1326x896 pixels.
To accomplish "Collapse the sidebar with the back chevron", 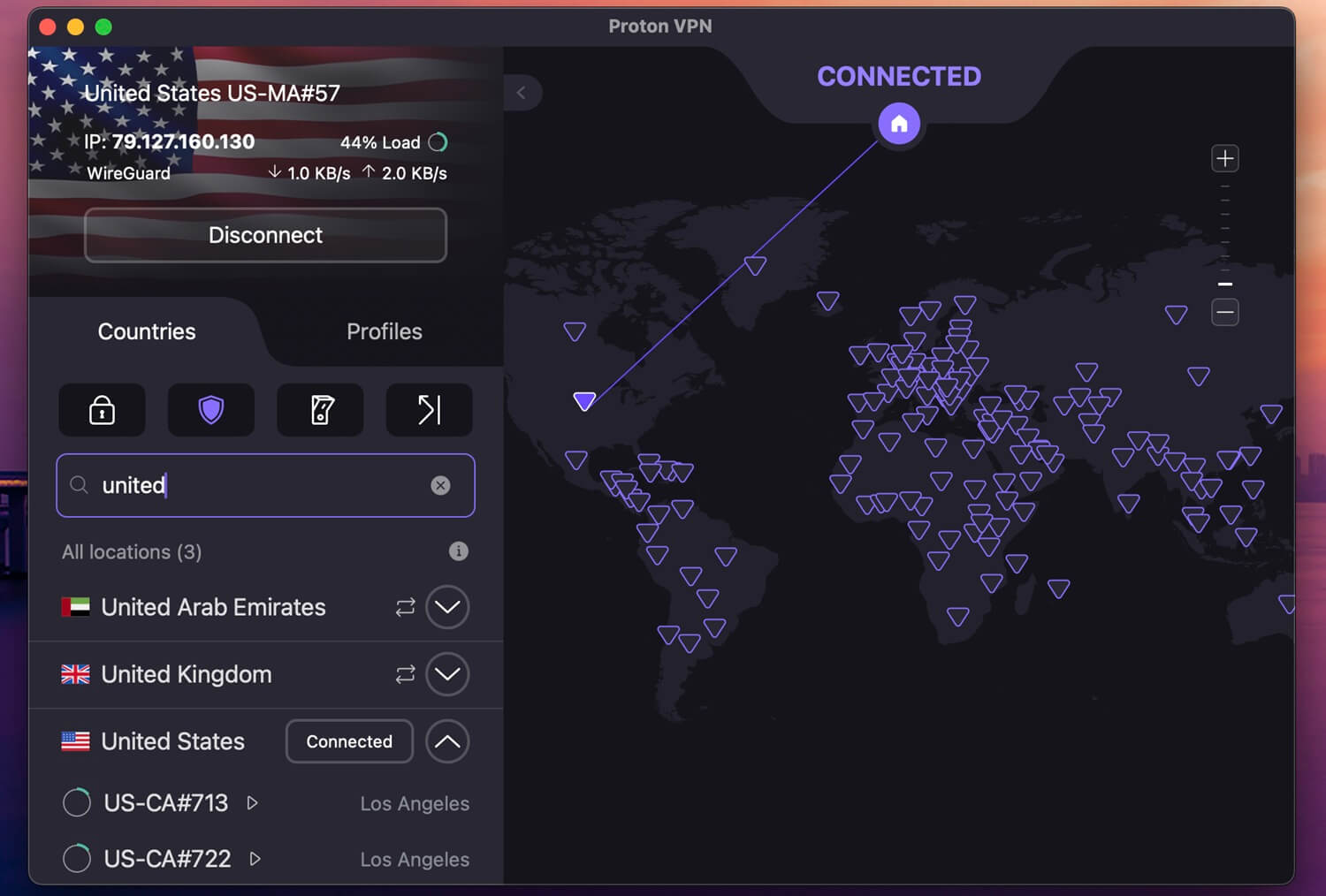I will coord(522,93).
